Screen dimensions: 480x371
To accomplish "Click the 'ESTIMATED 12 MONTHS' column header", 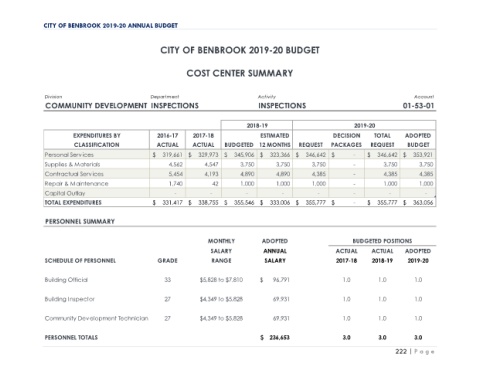I will 275,140.
